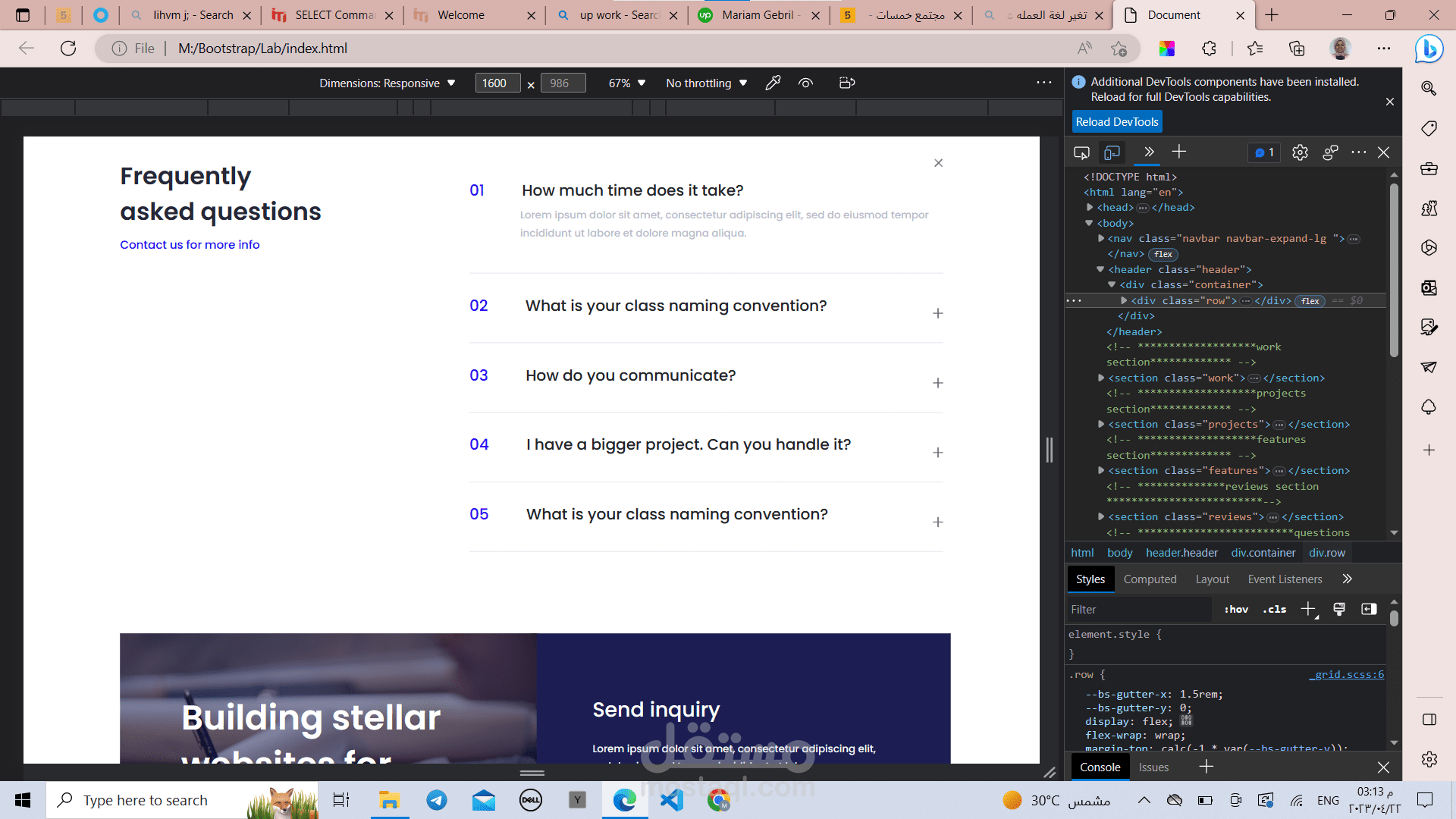Switch to Issues drawer tab
This screenshot has width=1456, height=819.
pyautogui.click(x=1153, y=767)
